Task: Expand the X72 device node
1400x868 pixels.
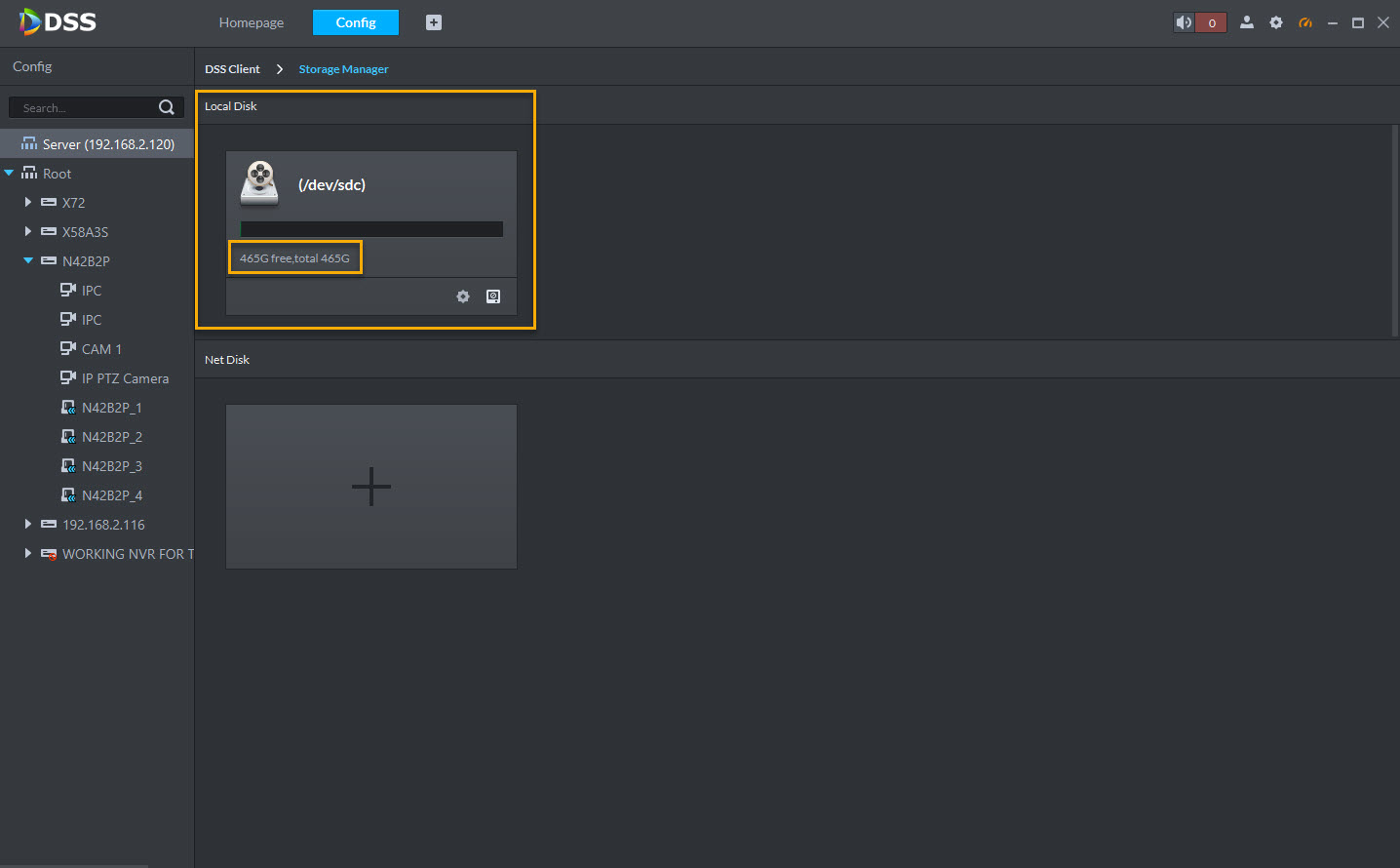Action: pyautogui.click(x=28, y=202)
